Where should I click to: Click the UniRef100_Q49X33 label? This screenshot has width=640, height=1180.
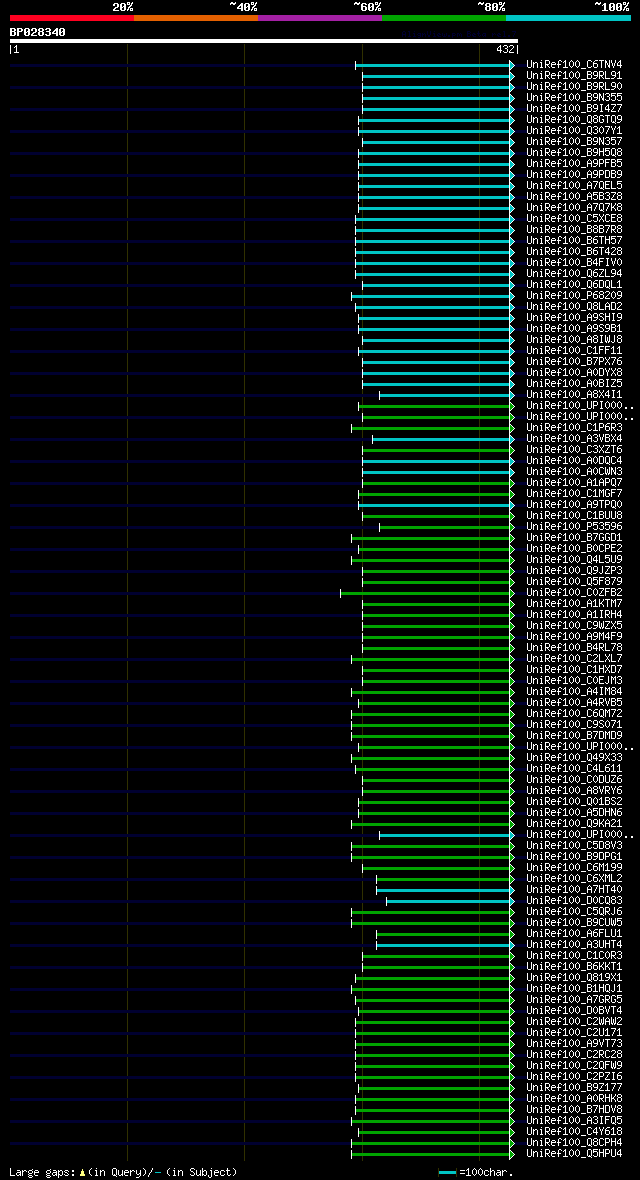pyautogui.click(x=574, y=758)
